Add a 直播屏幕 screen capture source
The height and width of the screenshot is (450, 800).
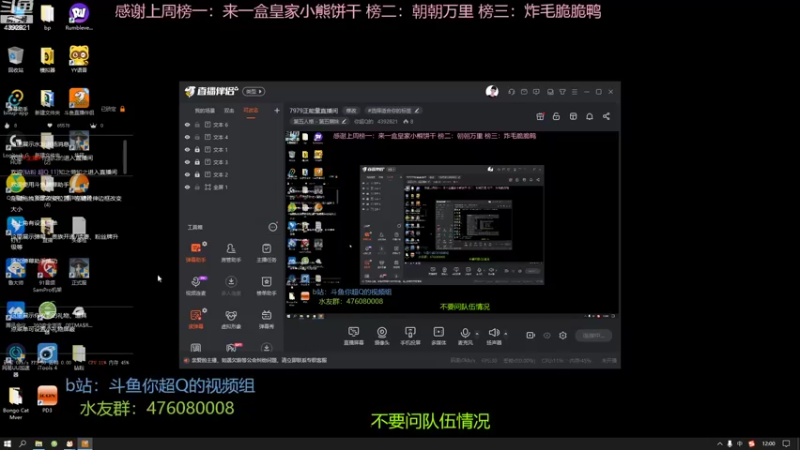pyautogui.click(x=353, y=336)
